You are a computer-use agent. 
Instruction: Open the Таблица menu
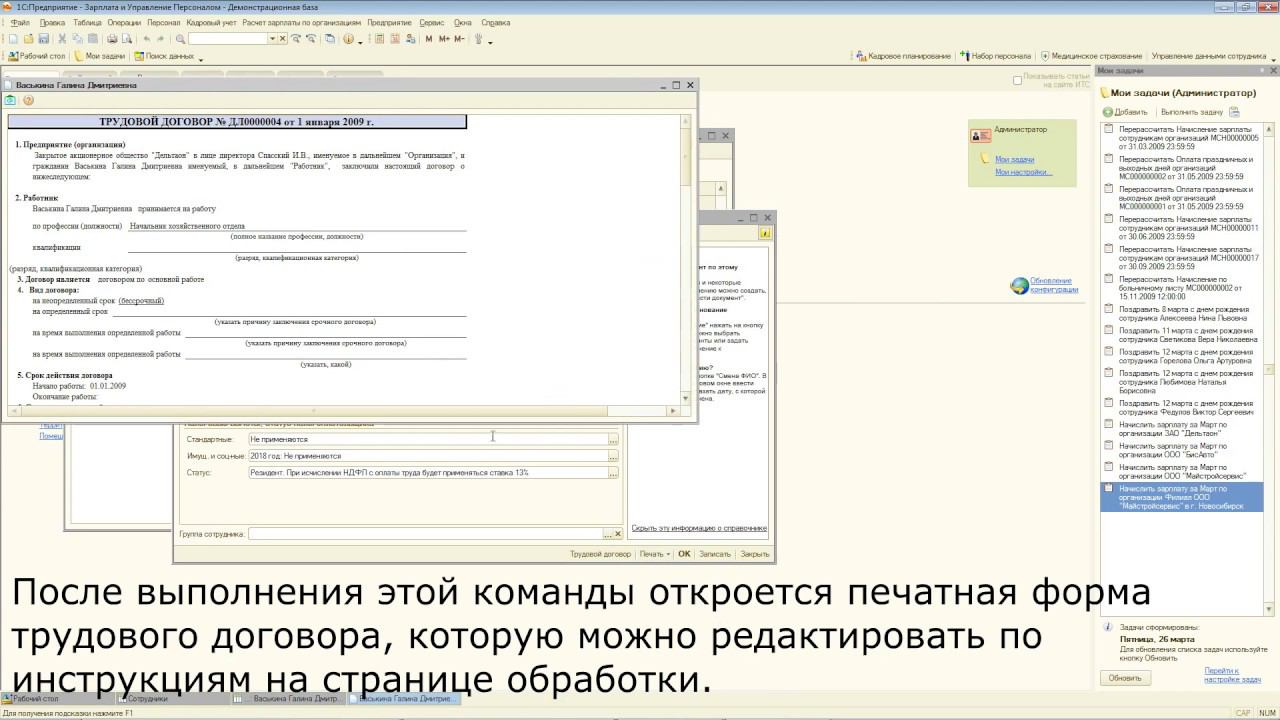click(87, 22)
